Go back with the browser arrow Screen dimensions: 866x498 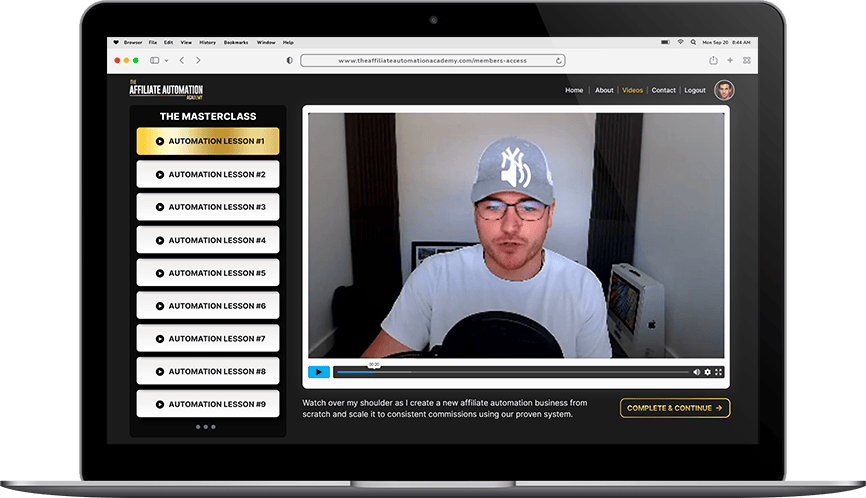tap(181, 60)
